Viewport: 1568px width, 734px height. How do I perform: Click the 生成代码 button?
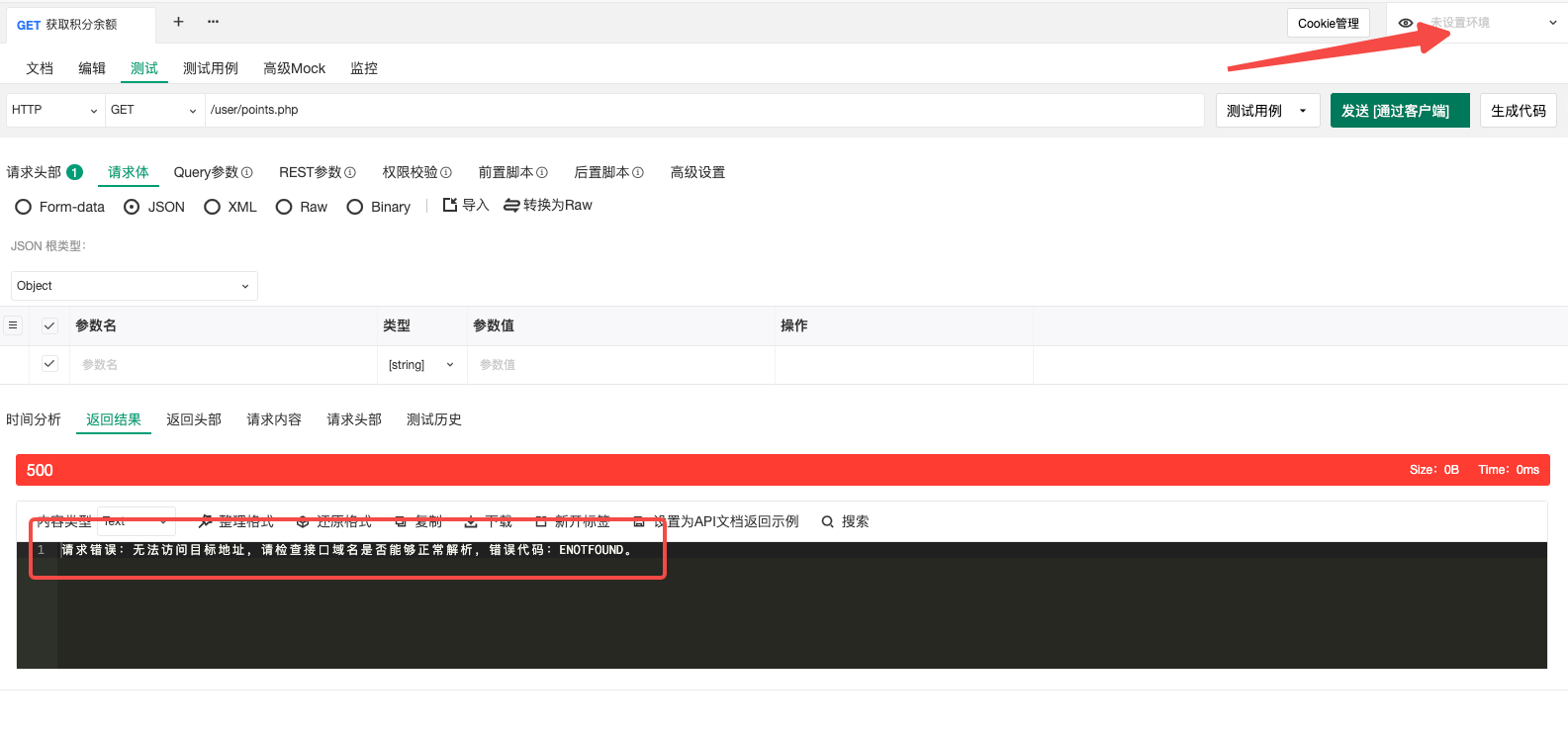point(1519,111)
